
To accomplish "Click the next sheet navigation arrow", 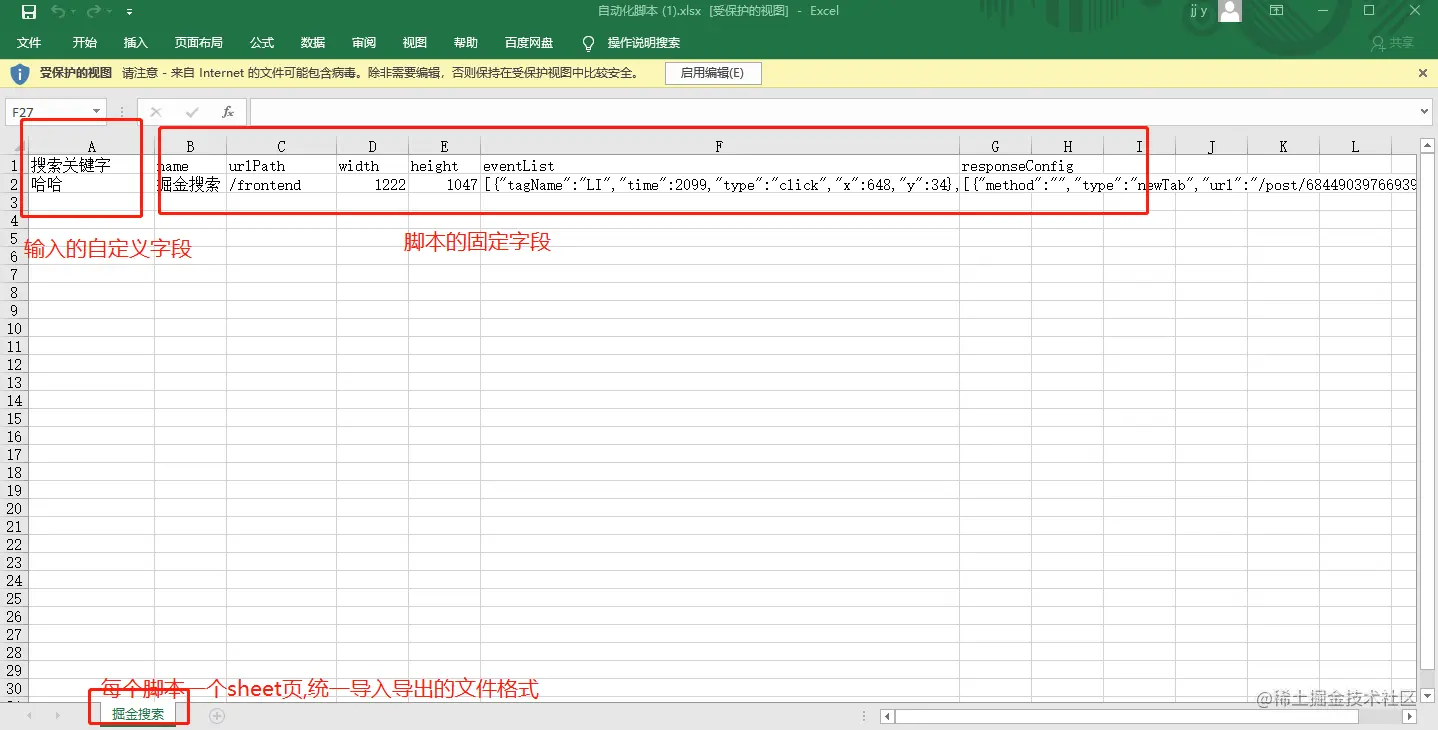I will (x=57, y=715).
